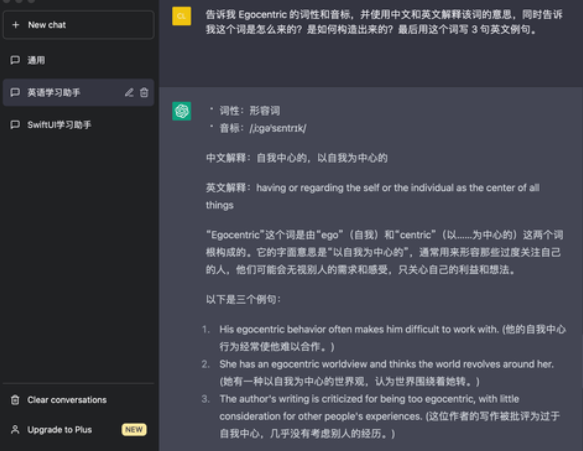Click the plus icon in New chat
Screen dimensions: 583x451
[16, 25]
